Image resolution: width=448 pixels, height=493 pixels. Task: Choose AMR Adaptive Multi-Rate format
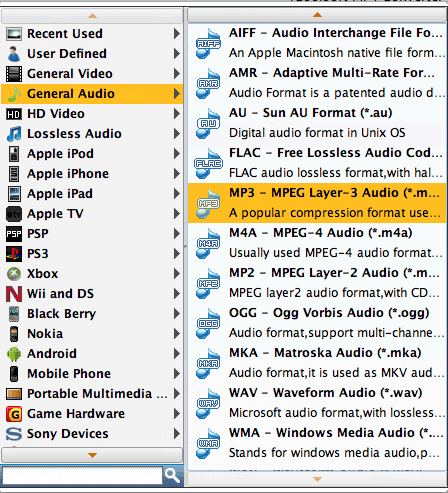[317, 83]
